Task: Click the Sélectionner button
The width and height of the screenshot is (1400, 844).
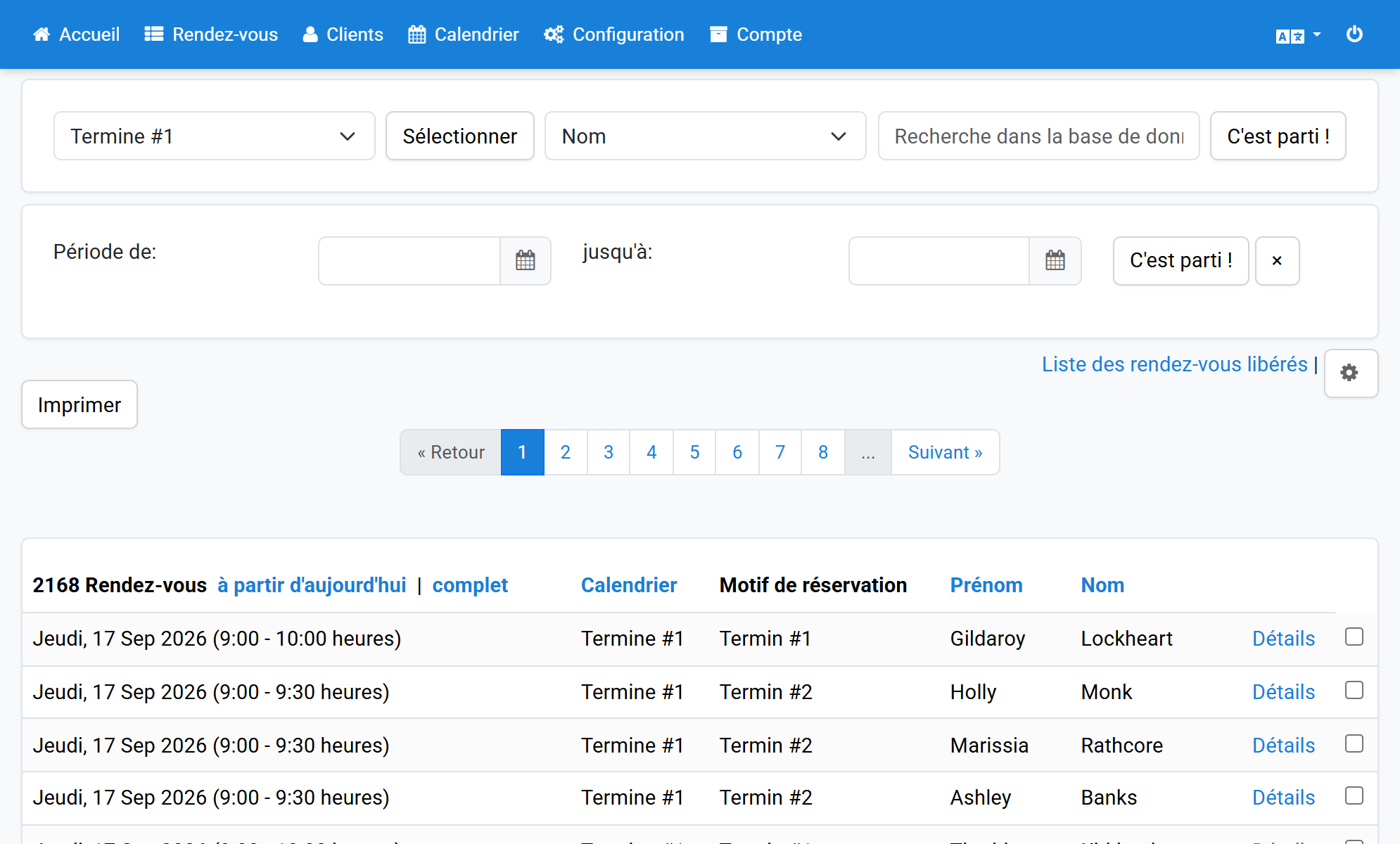Action: point(460,136)
